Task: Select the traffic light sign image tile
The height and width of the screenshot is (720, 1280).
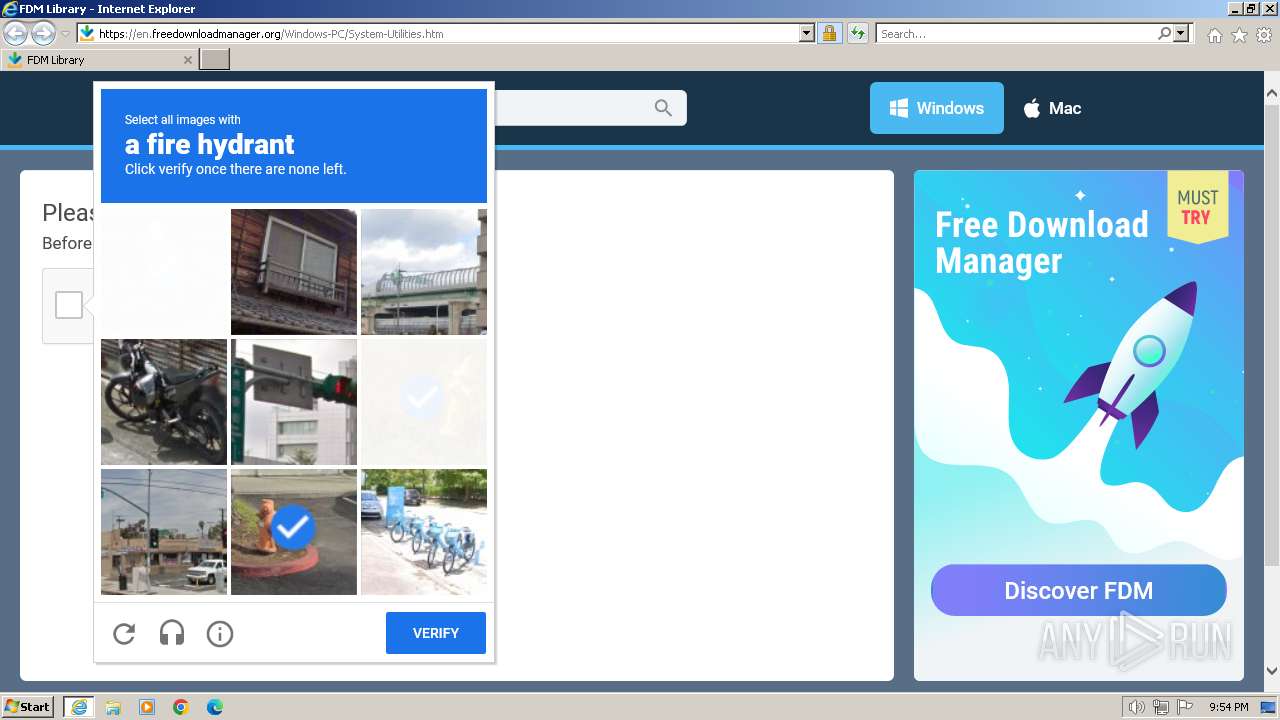Action: (294, 402)
